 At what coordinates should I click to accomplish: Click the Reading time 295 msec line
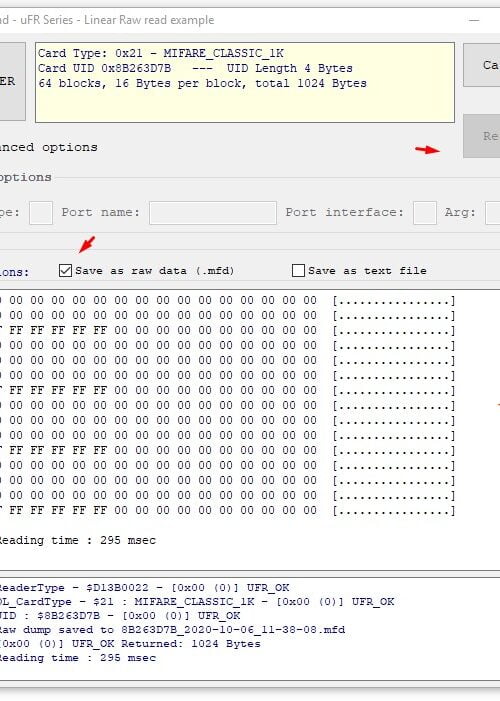pos(77,540)
